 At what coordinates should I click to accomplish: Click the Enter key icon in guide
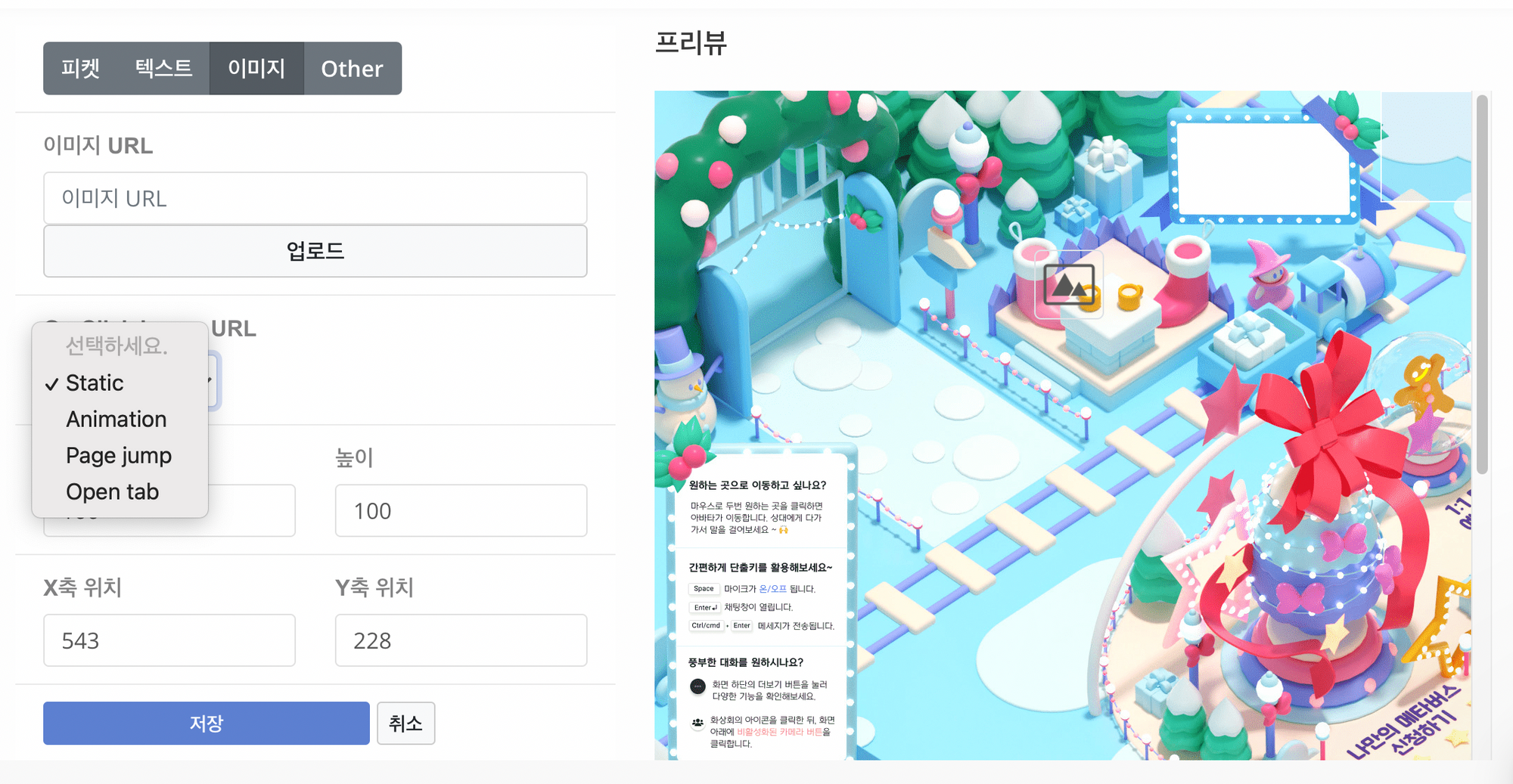705,607
